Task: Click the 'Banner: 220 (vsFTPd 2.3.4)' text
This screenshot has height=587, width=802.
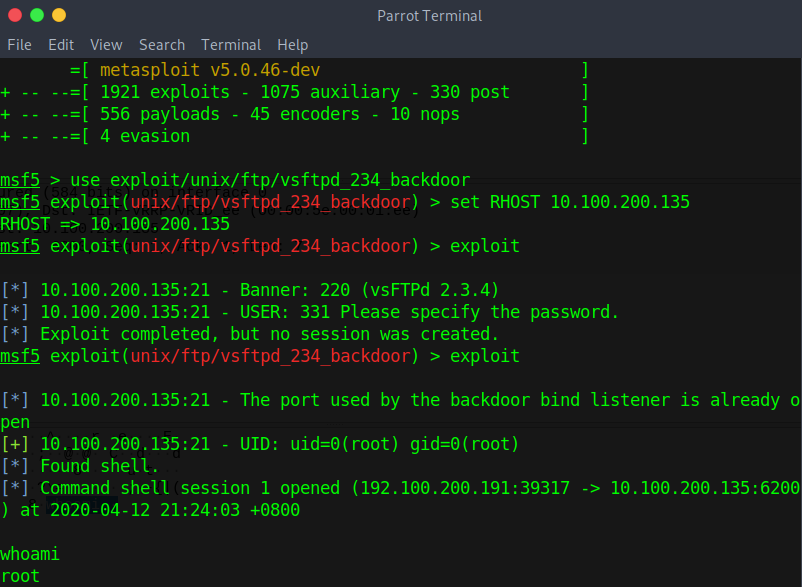Action: [x=369, y=290]
